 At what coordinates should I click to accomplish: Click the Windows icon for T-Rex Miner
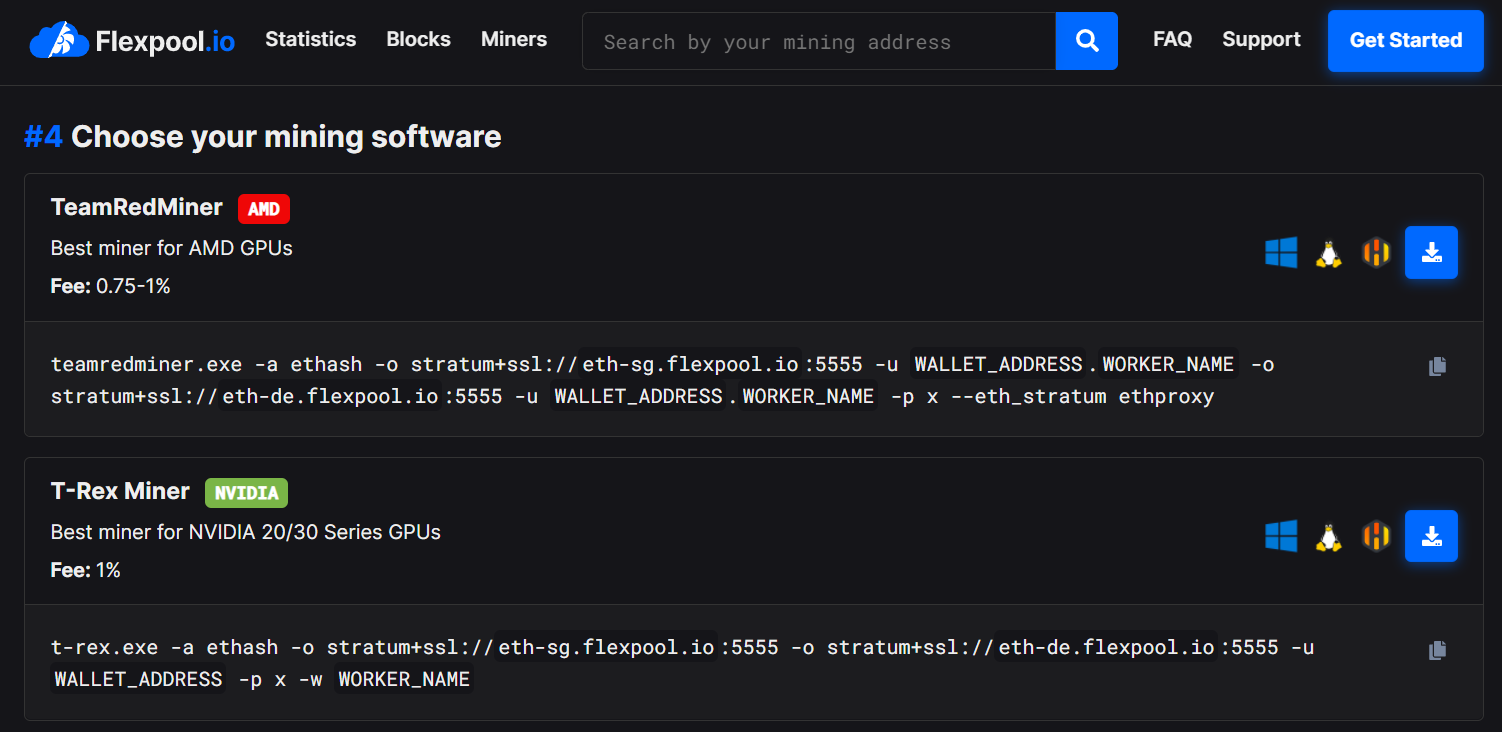1281,536
